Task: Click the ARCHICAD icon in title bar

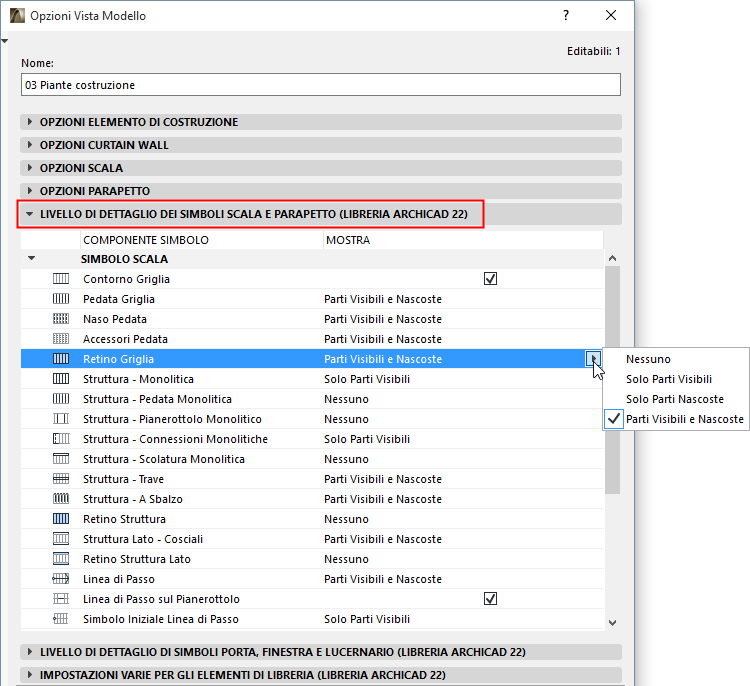Action: pyautogui.click(x=17, y=15)
